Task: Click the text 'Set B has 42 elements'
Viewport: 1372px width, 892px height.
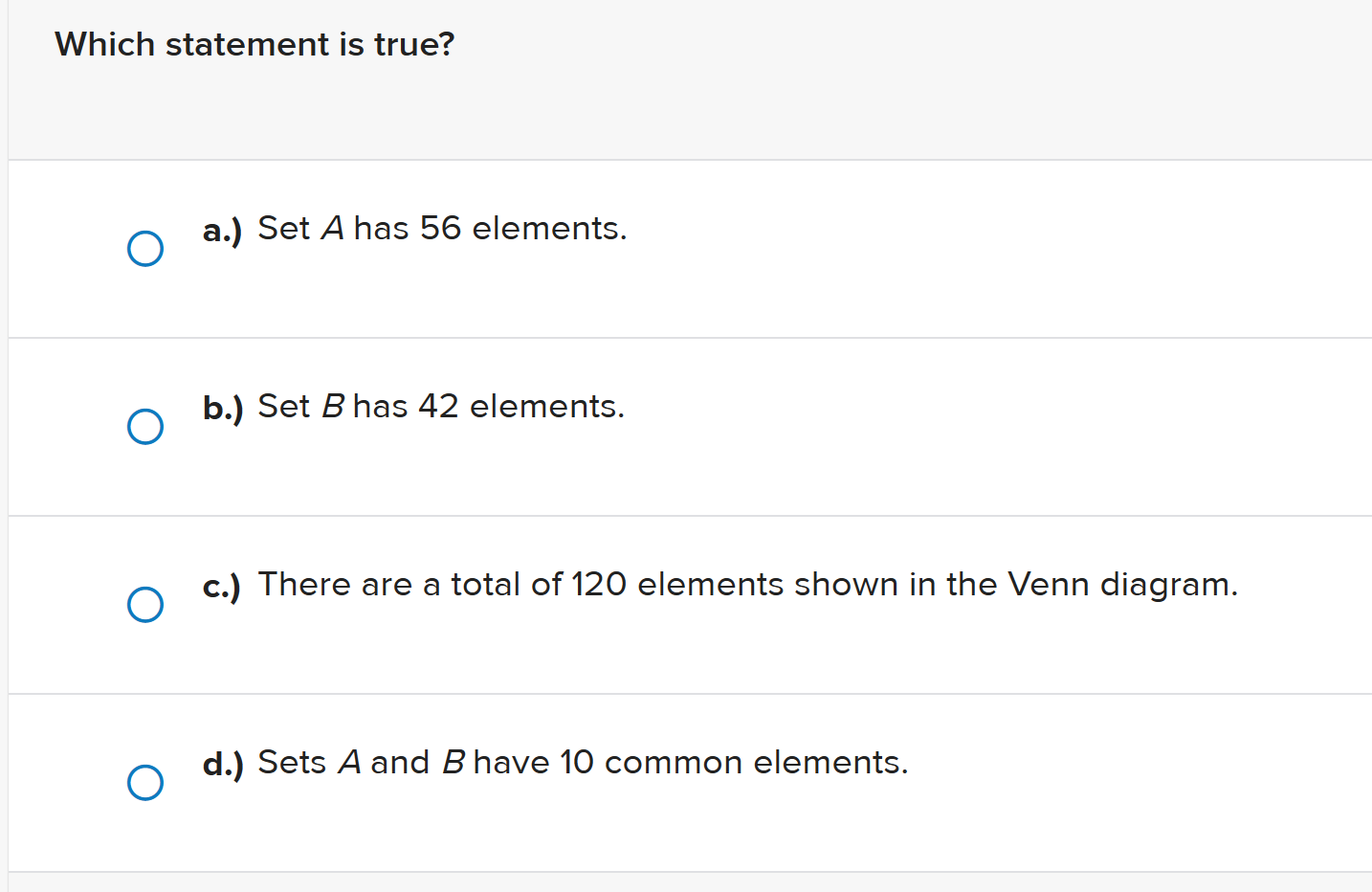Action: (x=440, y=406)
